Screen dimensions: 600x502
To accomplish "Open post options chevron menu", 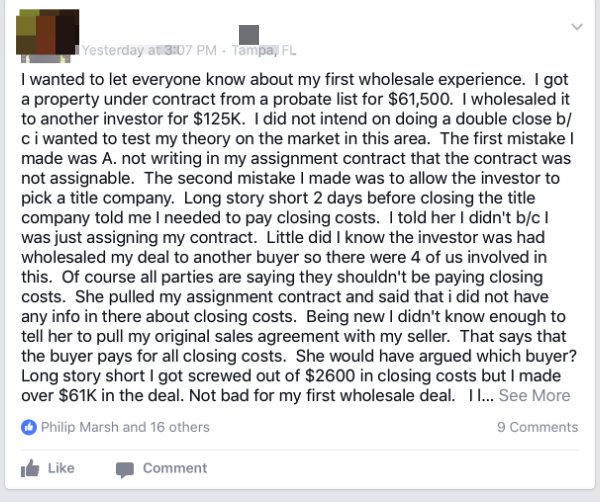I will (x=576, y=26).
